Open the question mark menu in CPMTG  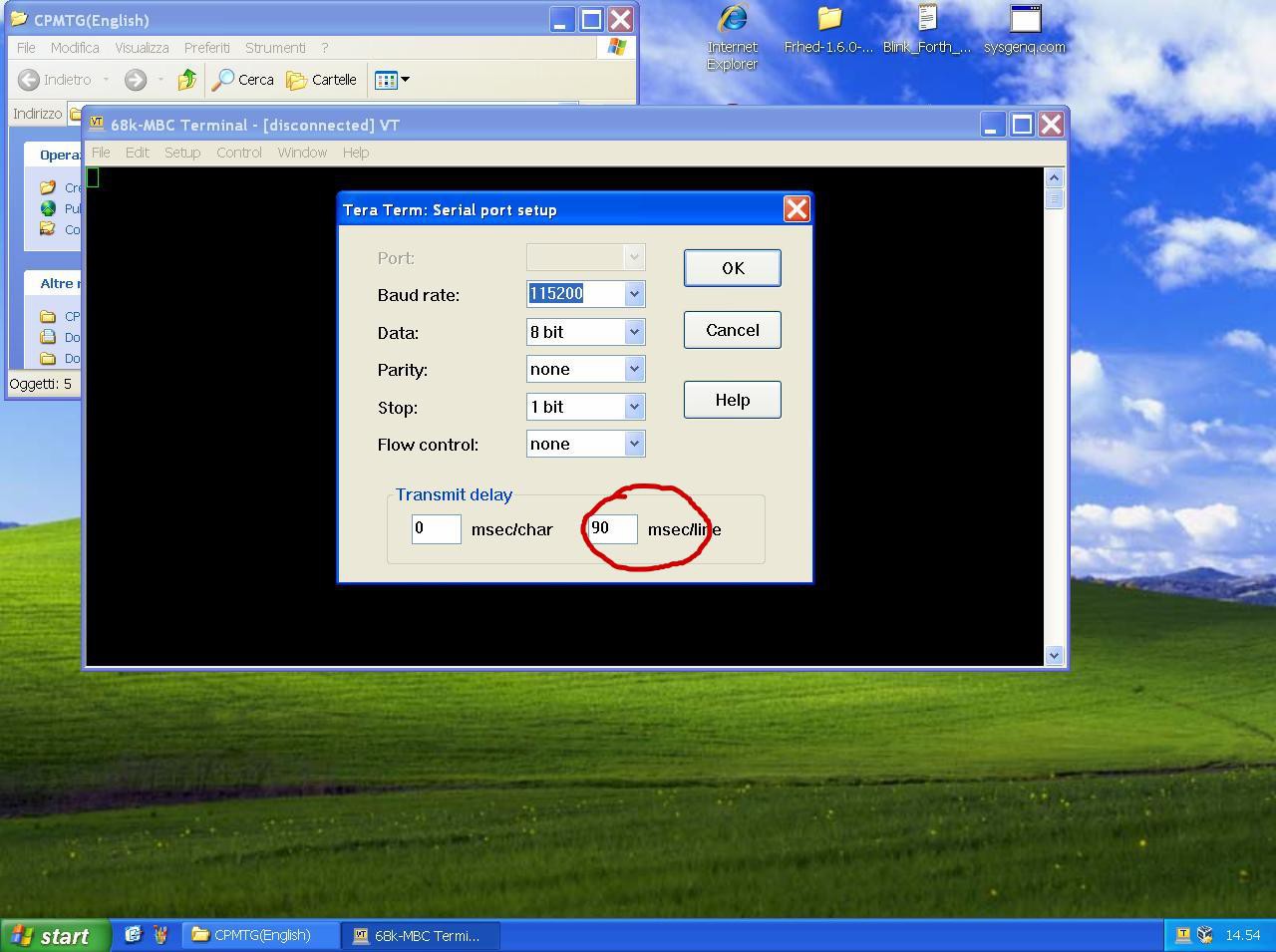point(324,48)
